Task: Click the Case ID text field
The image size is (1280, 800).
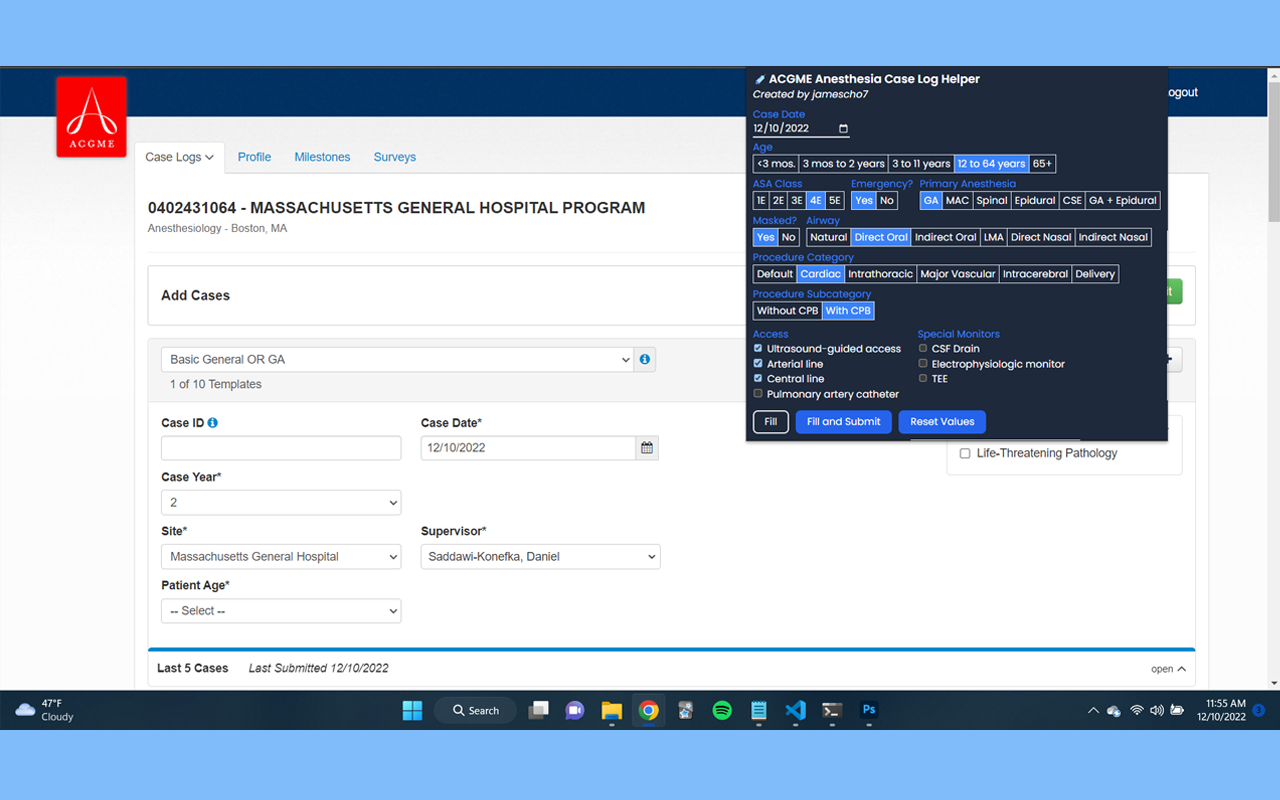Action: [x=281, y=448]
